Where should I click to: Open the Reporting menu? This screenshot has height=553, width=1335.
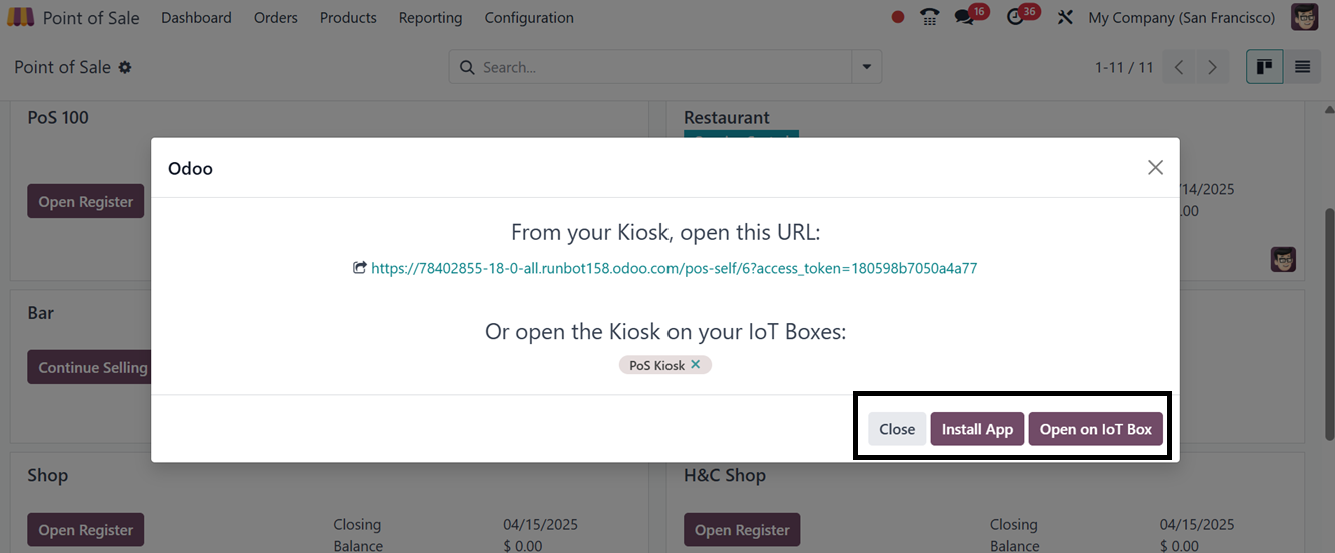[x=430, y=18]
